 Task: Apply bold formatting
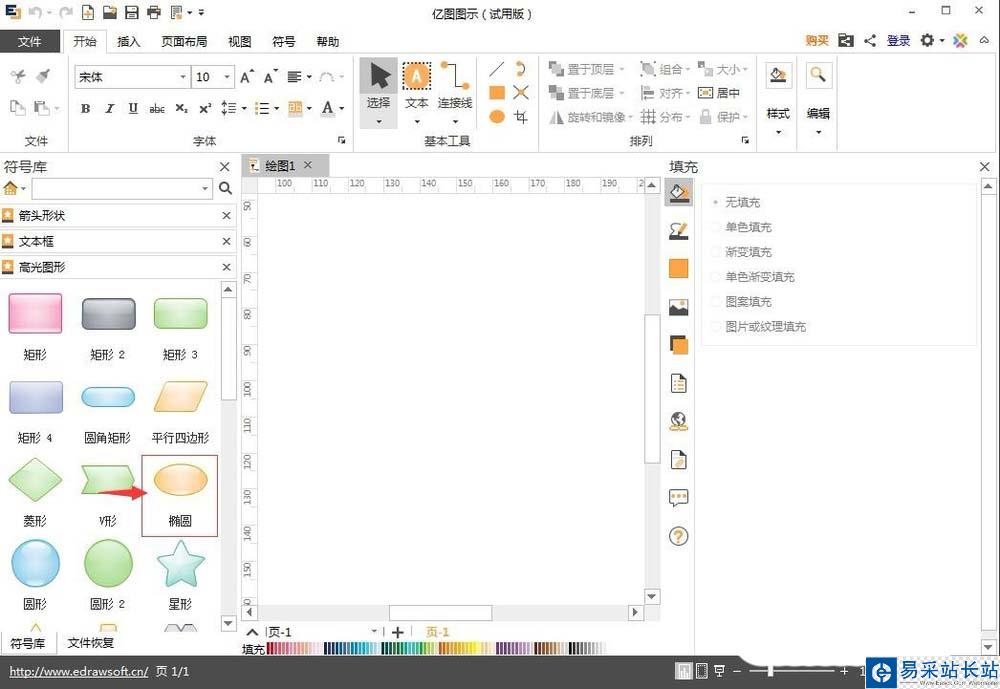tap(85, 108)
